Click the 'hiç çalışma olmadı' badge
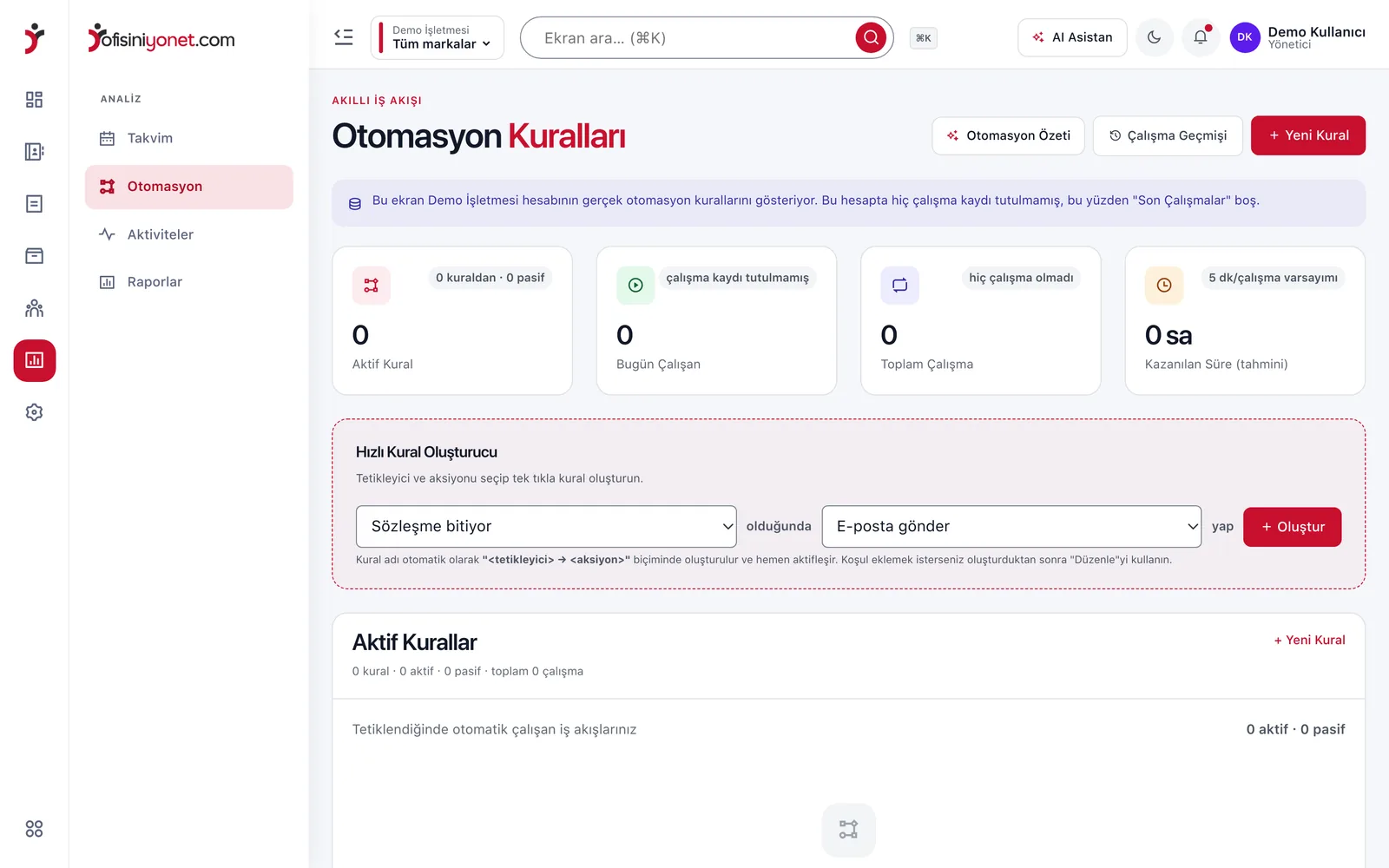The image size is (1389, 868). pyautogui.click(x=1021, y=278)
